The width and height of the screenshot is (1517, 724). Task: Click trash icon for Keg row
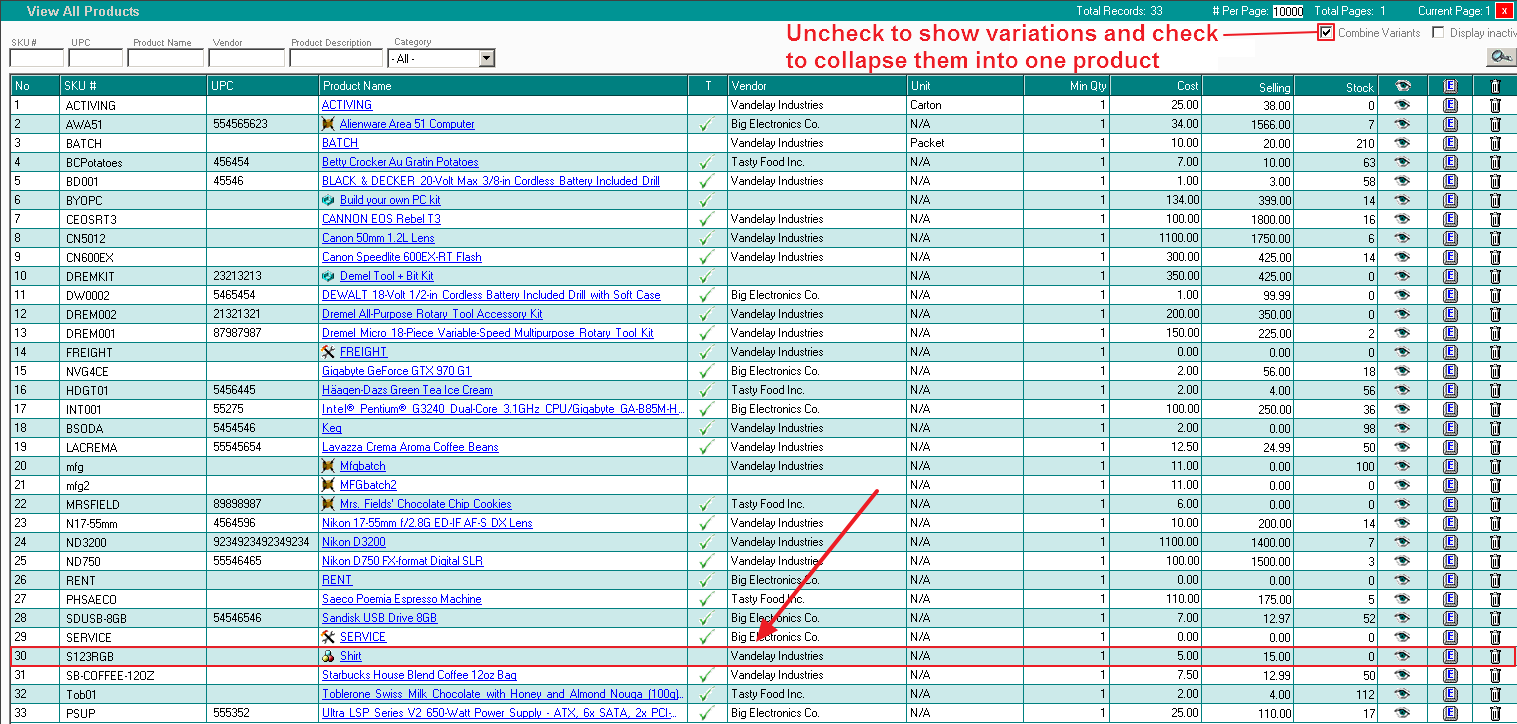click(1495, 428)
